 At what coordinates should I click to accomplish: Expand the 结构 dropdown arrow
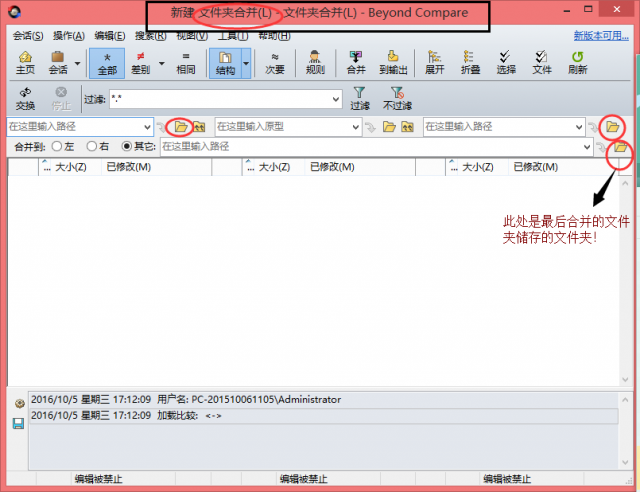click(x=246, y=63)
